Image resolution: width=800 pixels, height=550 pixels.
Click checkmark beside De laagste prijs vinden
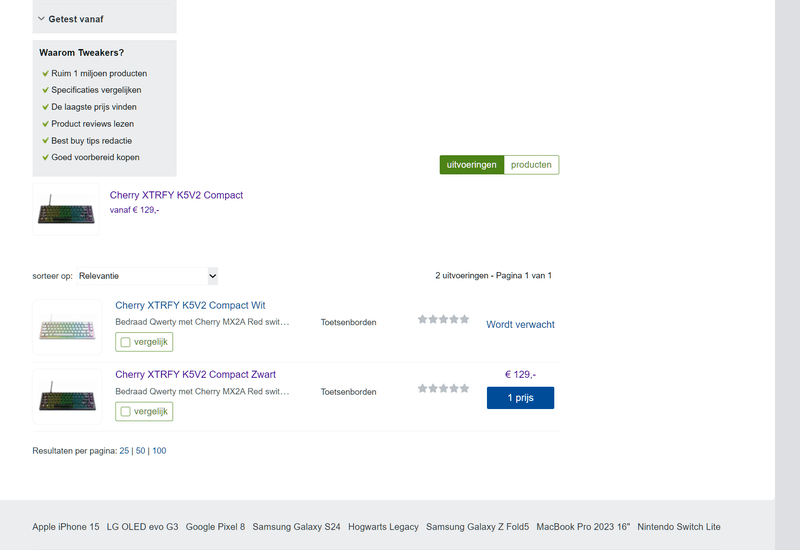pos(45,107)
